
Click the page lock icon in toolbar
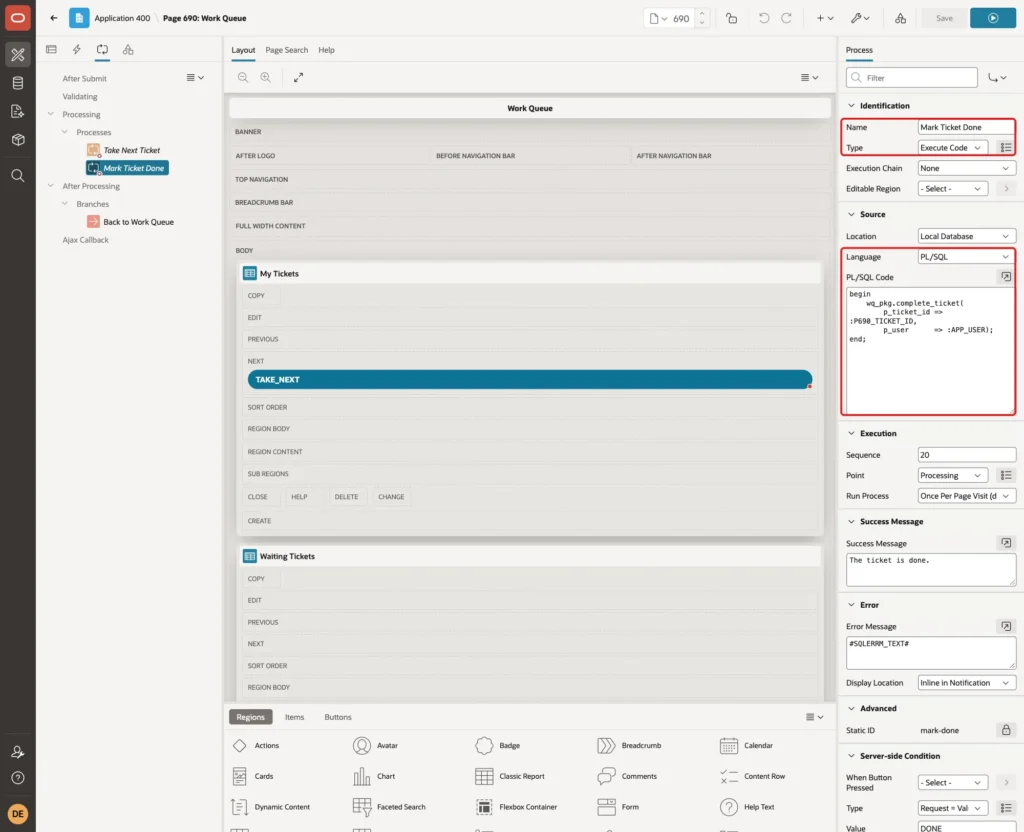[x=731, y=18]
